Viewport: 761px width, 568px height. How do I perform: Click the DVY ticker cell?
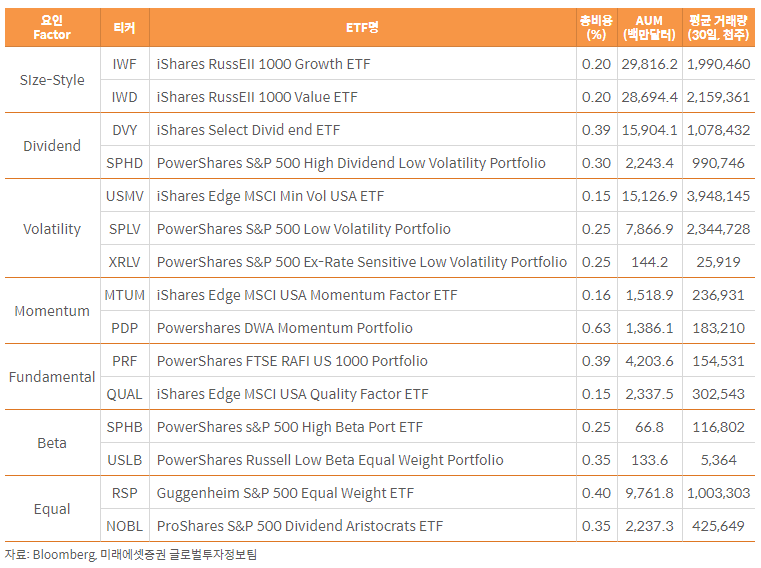click(x=124, y=130)
